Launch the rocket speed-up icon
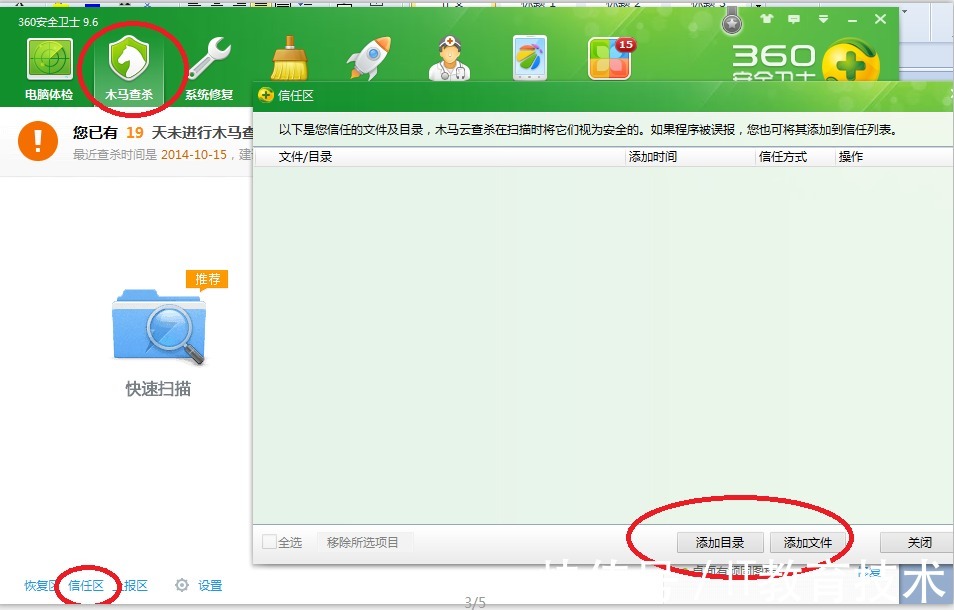Viewport: 954px width, 610px height. (368, 58)
